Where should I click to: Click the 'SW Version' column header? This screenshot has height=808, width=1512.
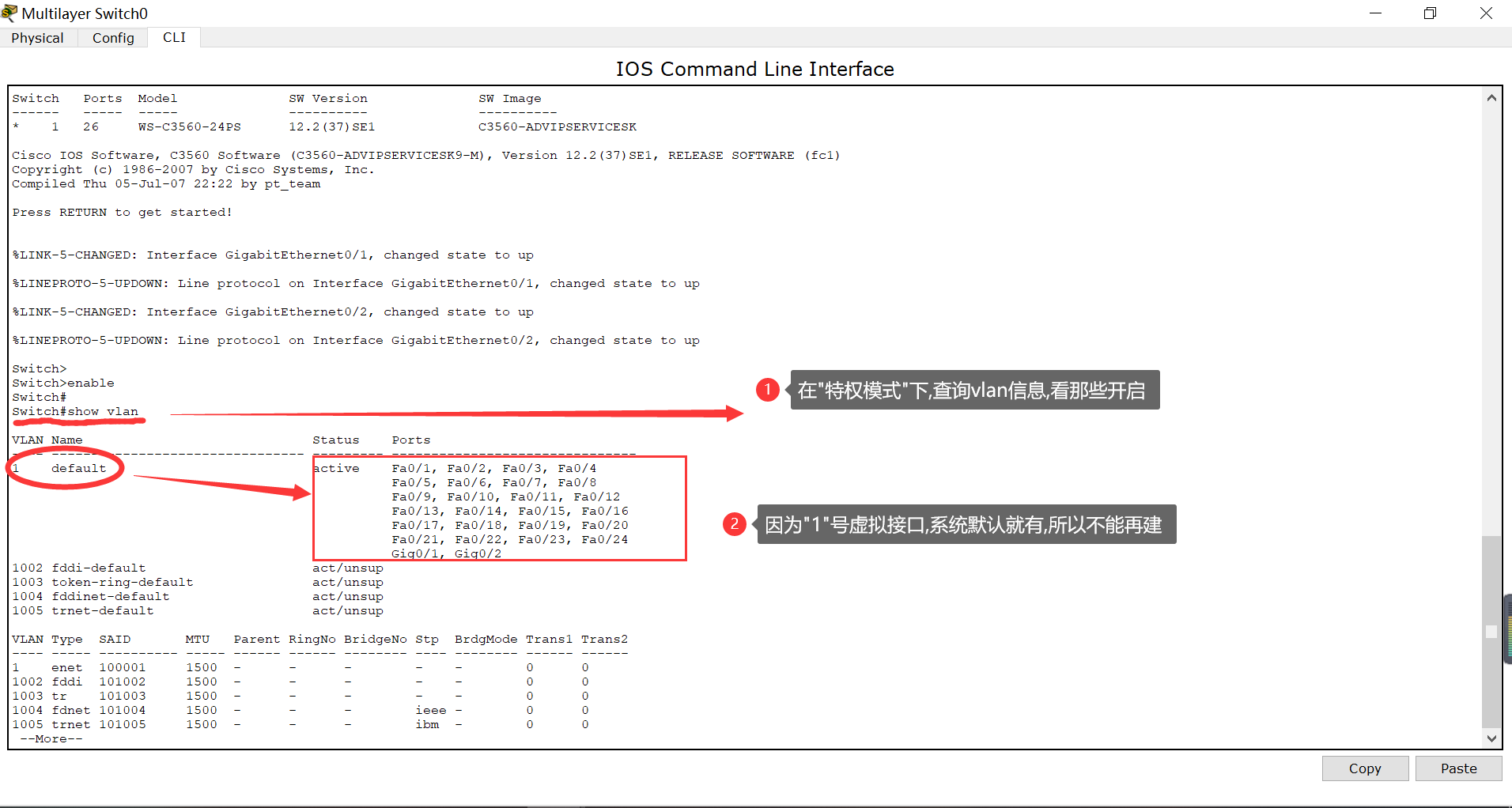point(328,99)
